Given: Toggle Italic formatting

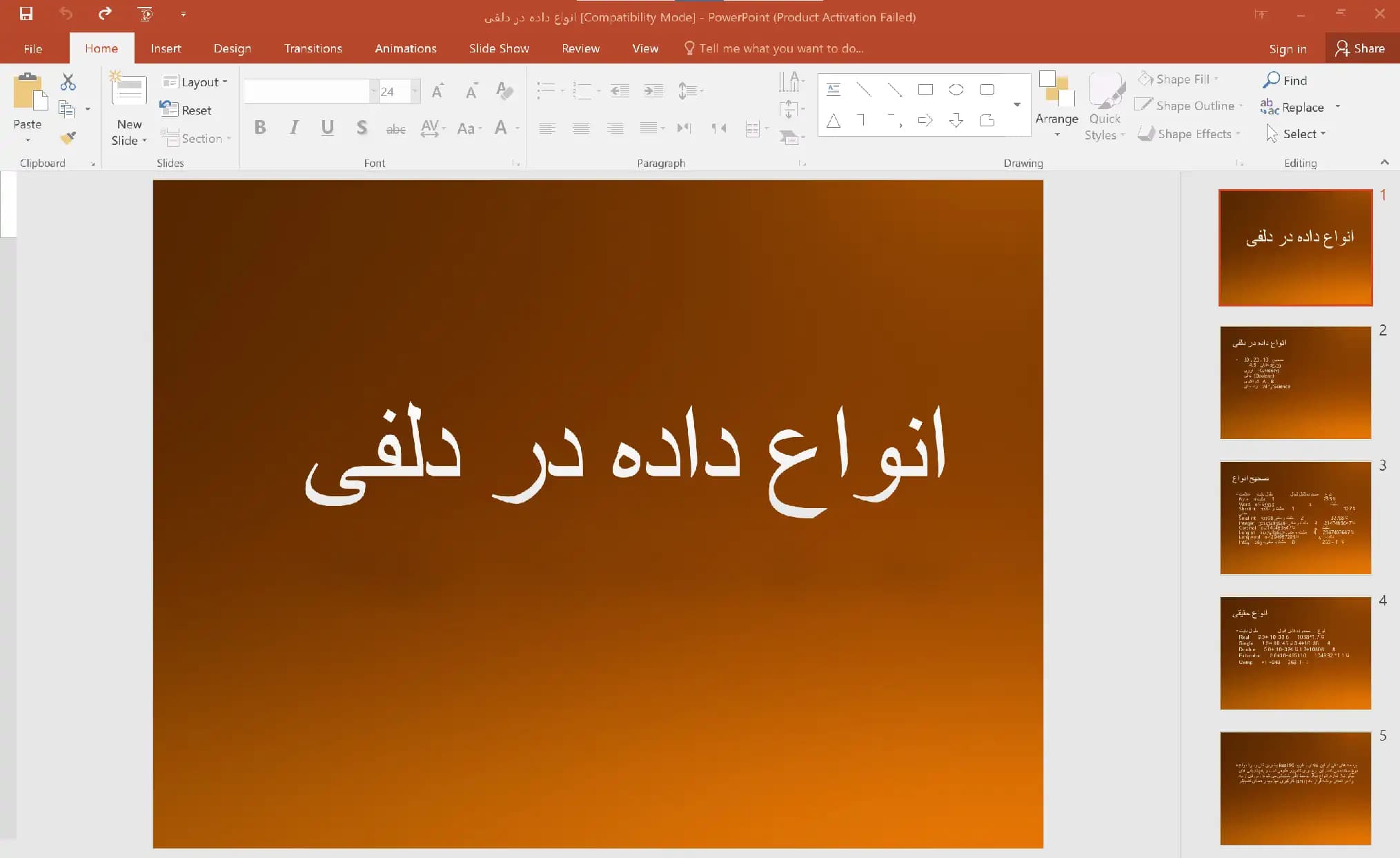Looking at the screenshot, I should 295,128.
